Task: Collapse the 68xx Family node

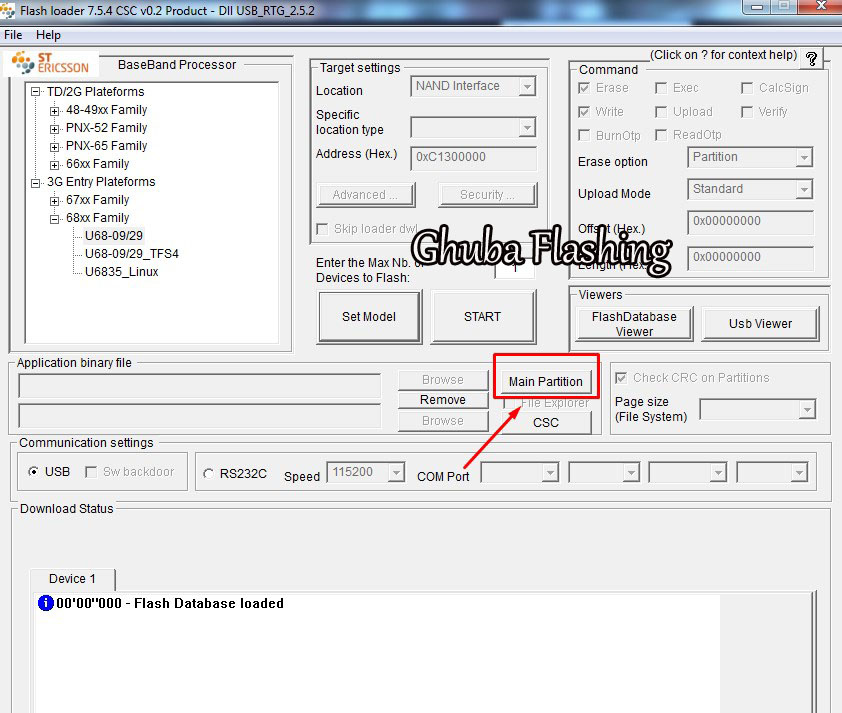Action: (x=54, y=219)
